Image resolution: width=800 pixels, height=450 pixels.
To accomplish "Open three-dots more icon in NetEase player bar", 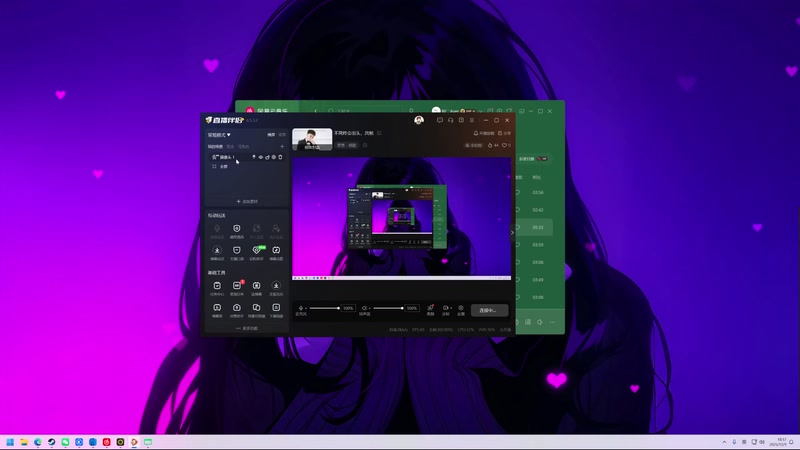I will [553, 322].
